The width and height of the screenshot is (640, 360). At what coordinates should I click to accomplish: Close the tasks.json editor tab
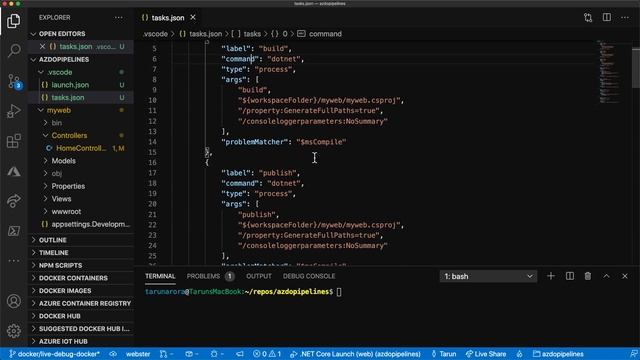point(193,18)
